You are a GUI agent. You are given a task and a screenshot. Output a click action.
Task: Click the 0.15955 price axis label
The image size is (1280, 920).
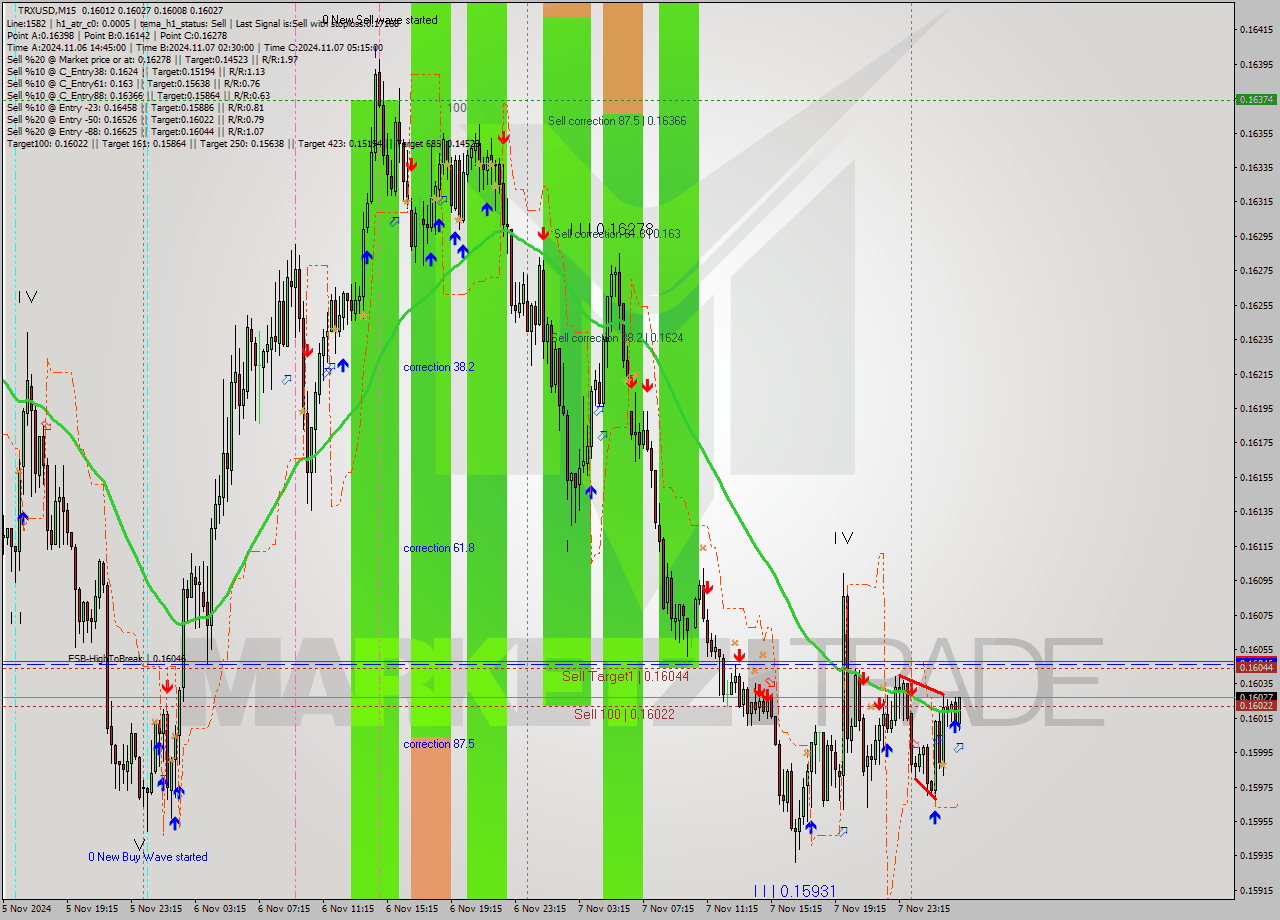[1256, 821]
